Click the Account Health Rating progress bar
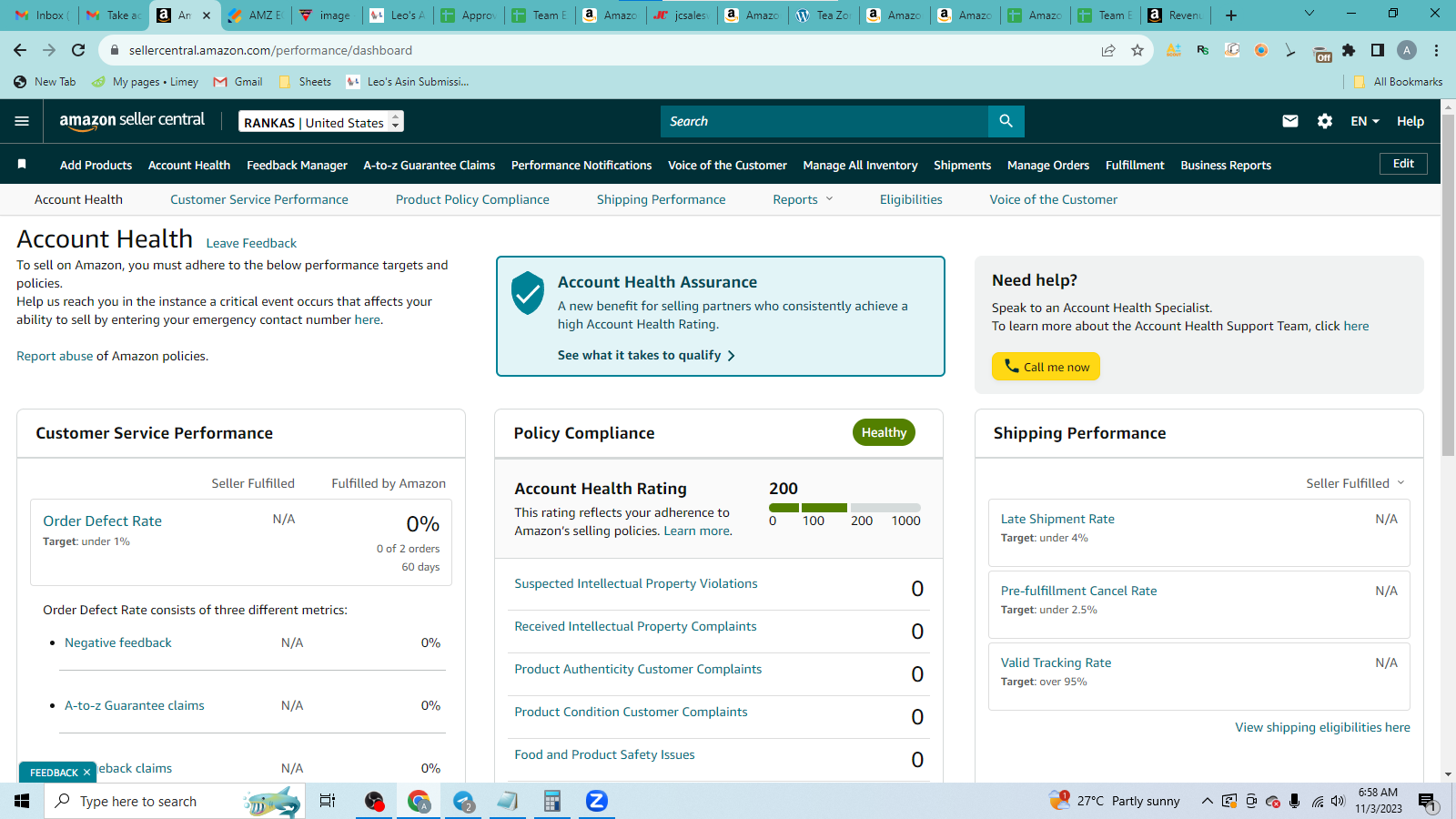The image size is (1456, 819). 844,508
